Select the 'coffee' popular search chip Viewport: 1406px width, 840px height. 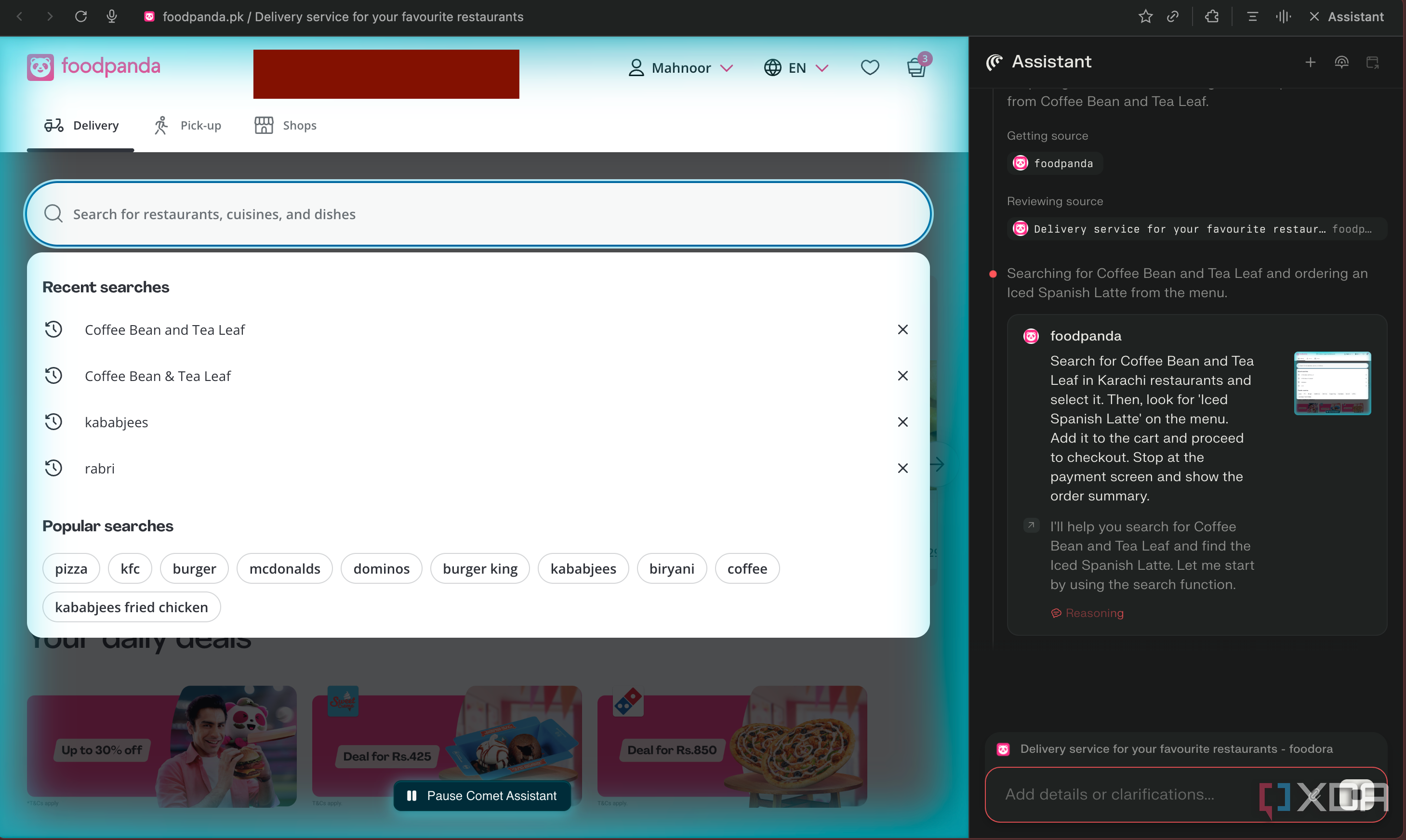[747, 568]
